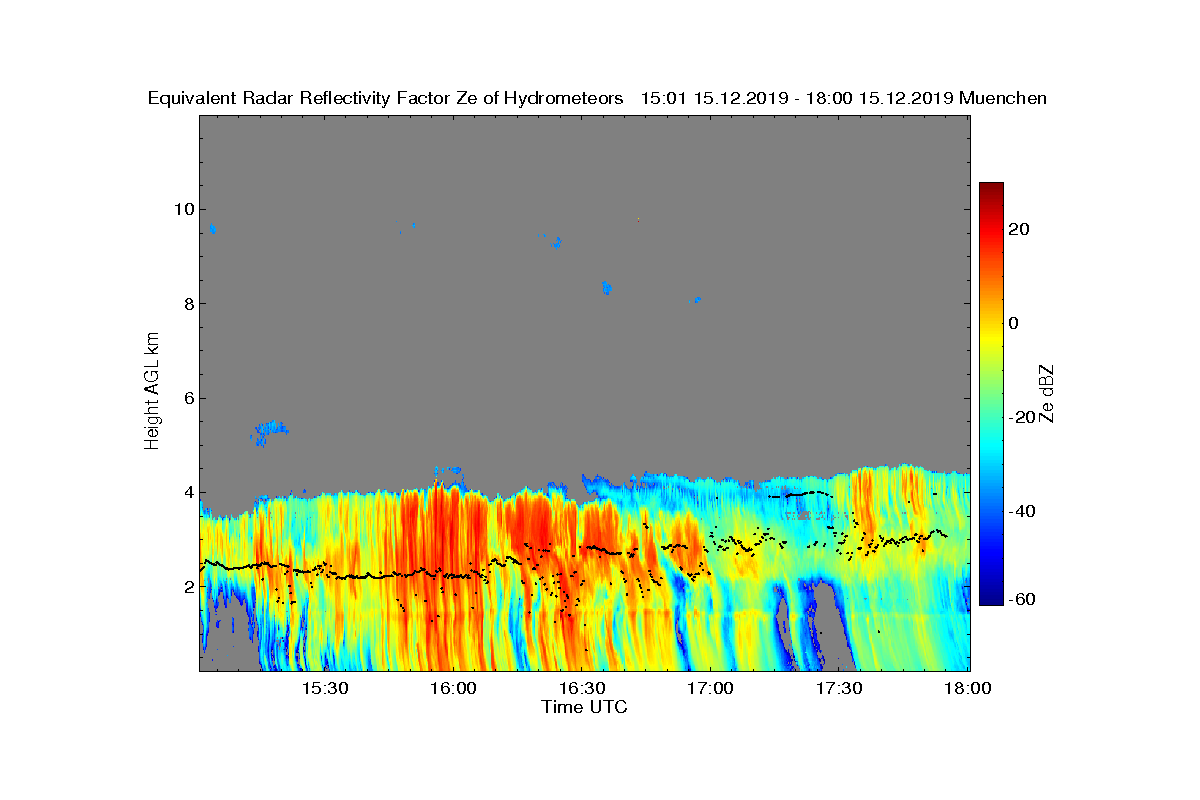Click the plot title text 'Equivalent Radar Reflectivity Factor'
The image size is (1200, 800).
[298, 98]
